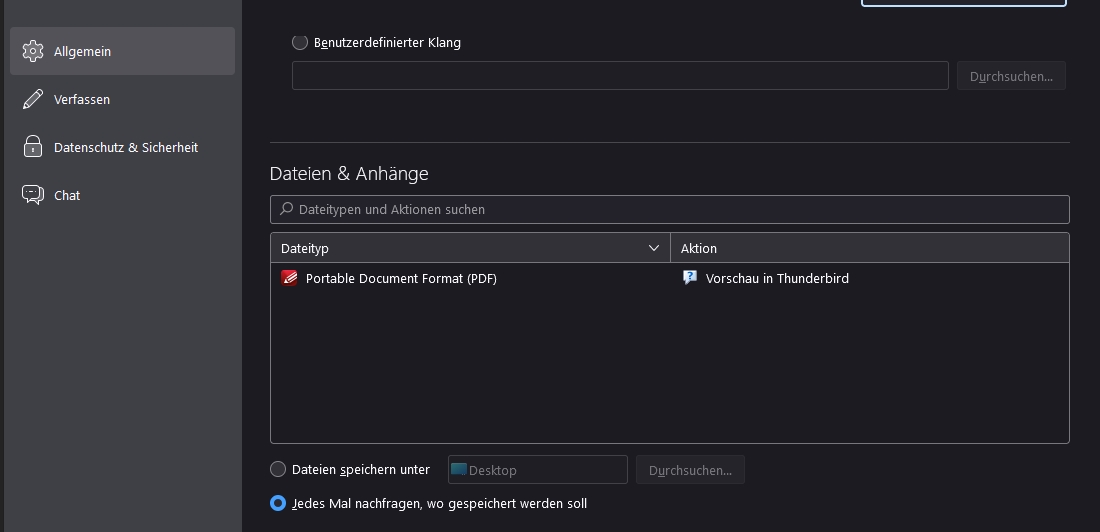The height and width of the screenshot is (532, 1100).
Task: Click the Desktop folder icon
Action: click(x=459, y=469)
